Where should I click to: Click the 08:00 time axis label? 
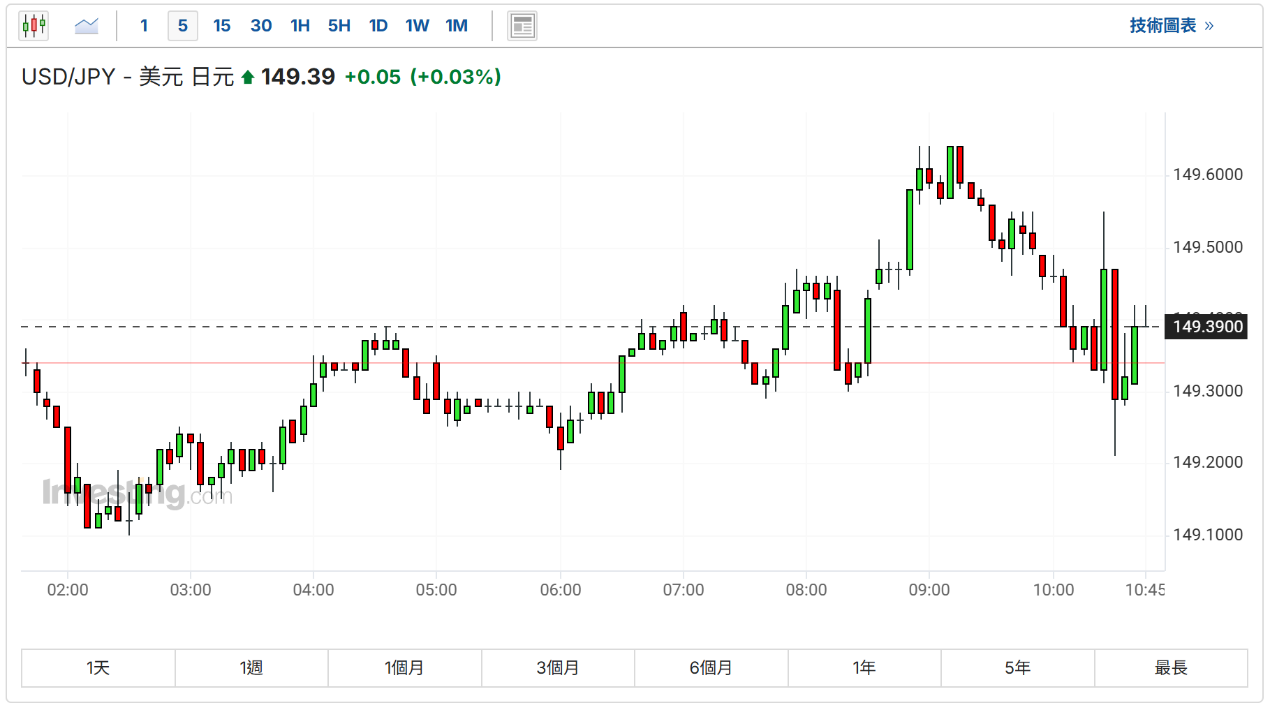[x=806, y=590]
